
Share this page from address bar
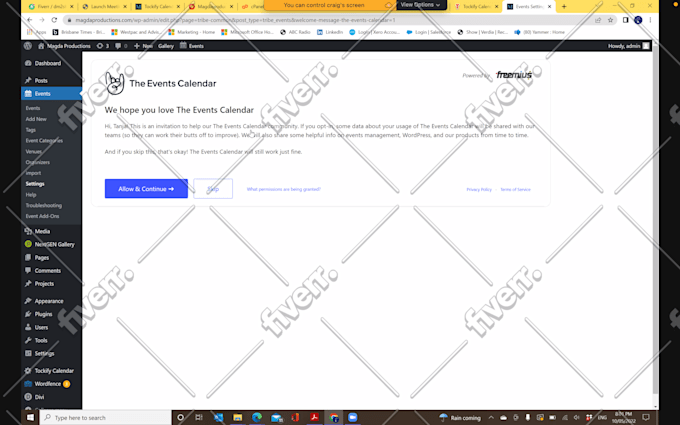coord(598,20)
